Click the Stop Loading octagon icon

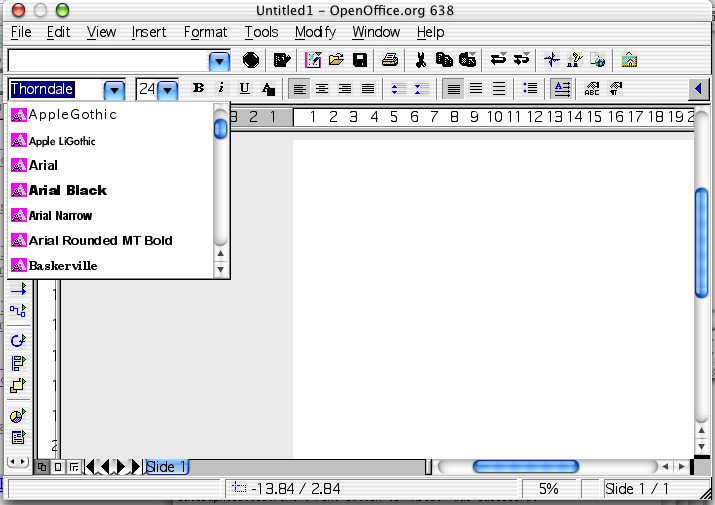tap(251, 60)
